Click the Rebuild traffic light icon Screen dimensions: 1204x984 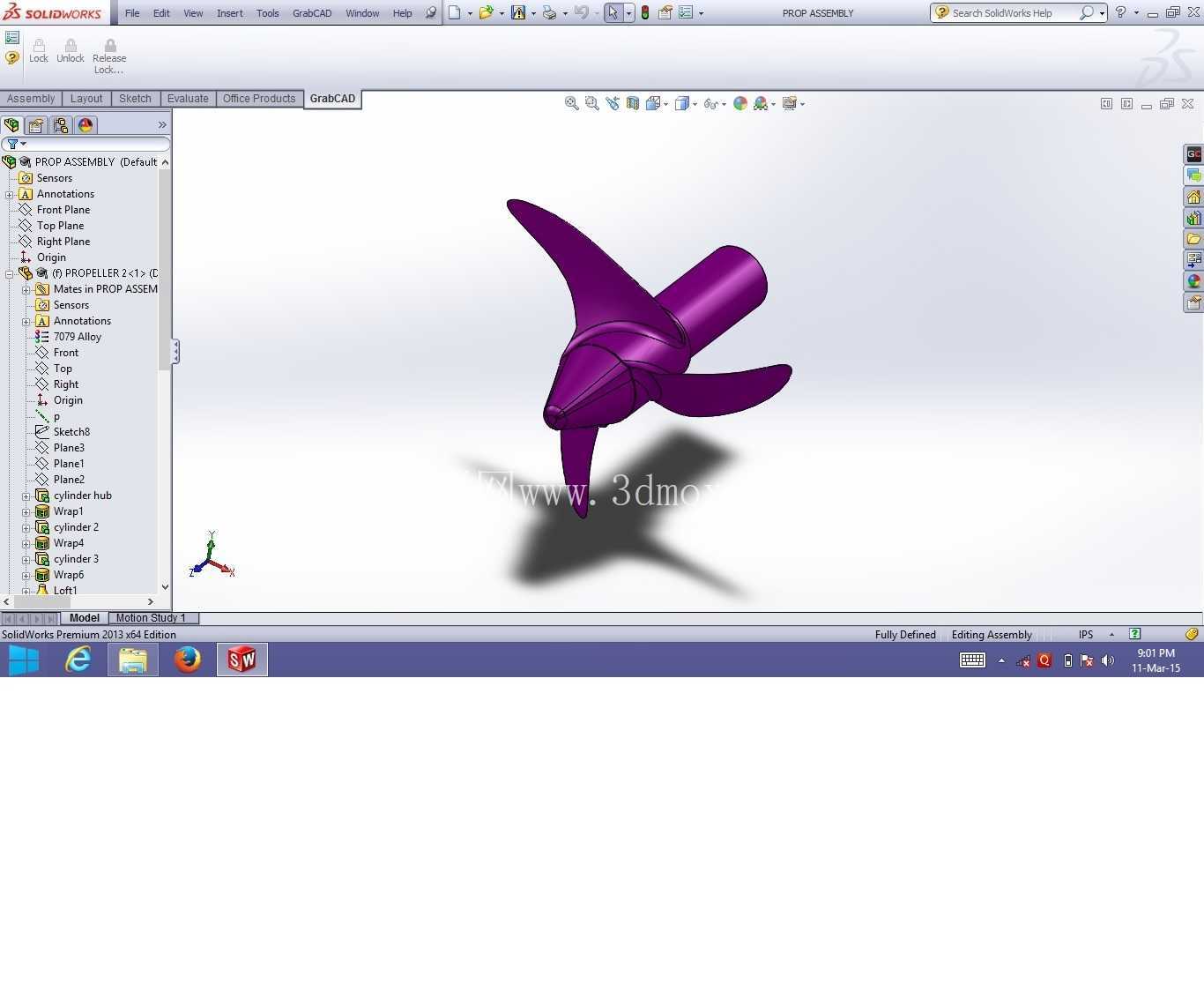[x=645, y=12]
